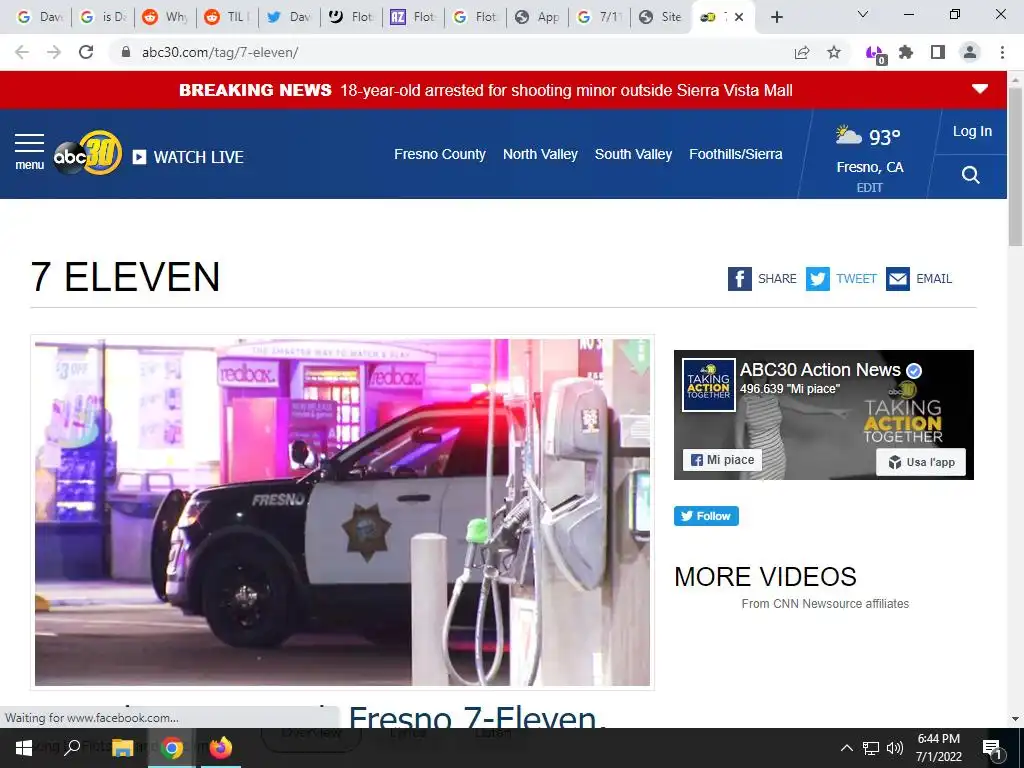The height and width of the screenshot is (768, 1024).
Task: Show hidden system tray icons
Action: pyautogui.click(x=846, y=748)
